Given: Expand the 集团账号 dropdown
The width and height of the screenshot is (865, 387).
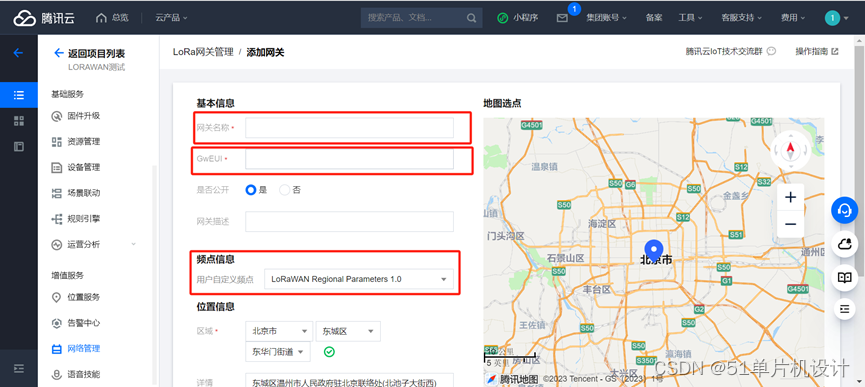Looking at the screenshot, I should pos(606,18).
